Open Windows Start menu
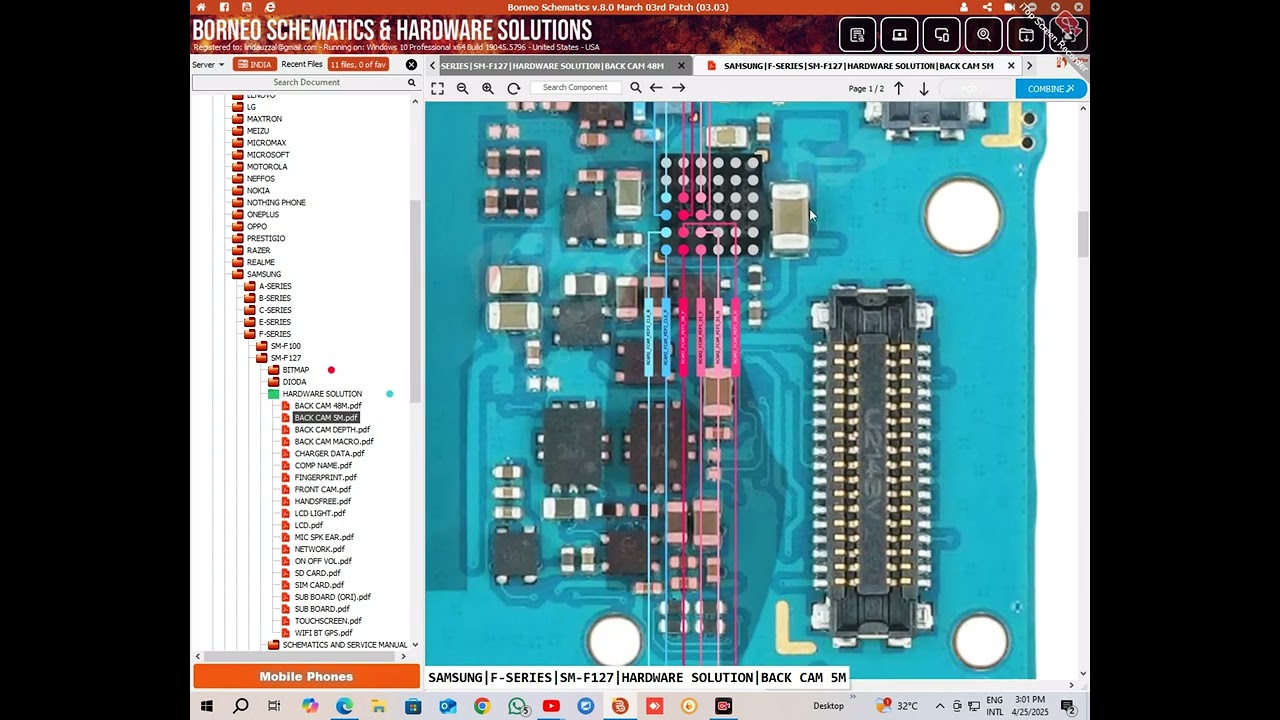This screenshot has height=720, width=1280. 207,706
